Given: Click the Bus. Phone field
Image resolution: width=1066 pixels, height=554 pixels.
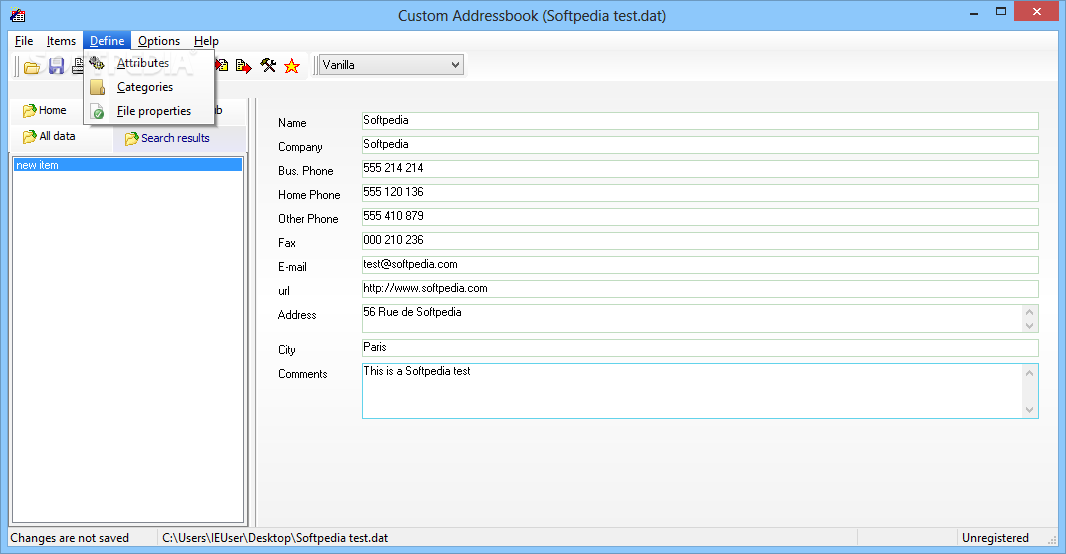Looking at the screenshot, I should click(x=700, y=169).
